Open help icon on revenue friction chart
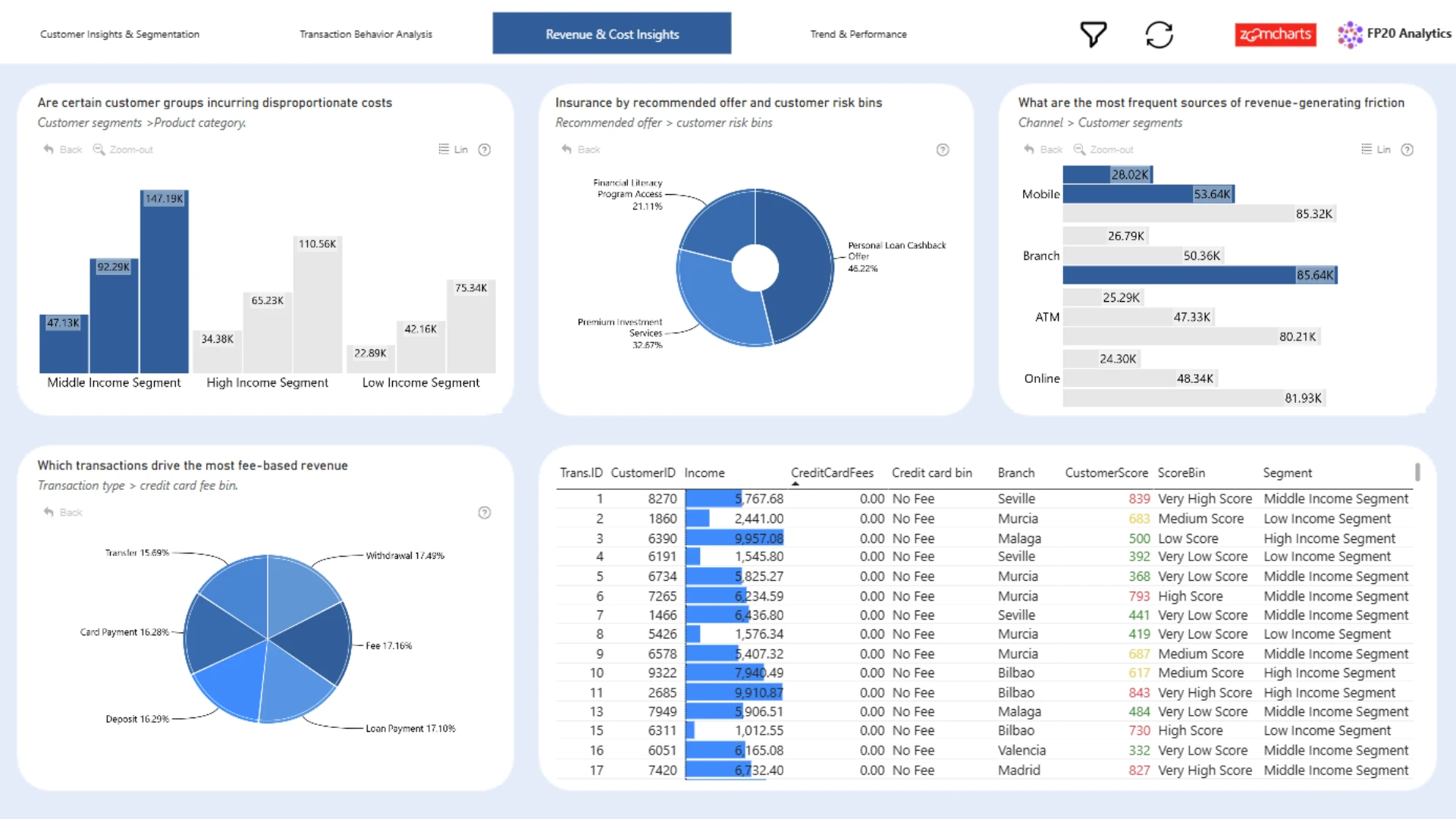The height and width of the screenshot is (819, 1456). click(1407, 149)
